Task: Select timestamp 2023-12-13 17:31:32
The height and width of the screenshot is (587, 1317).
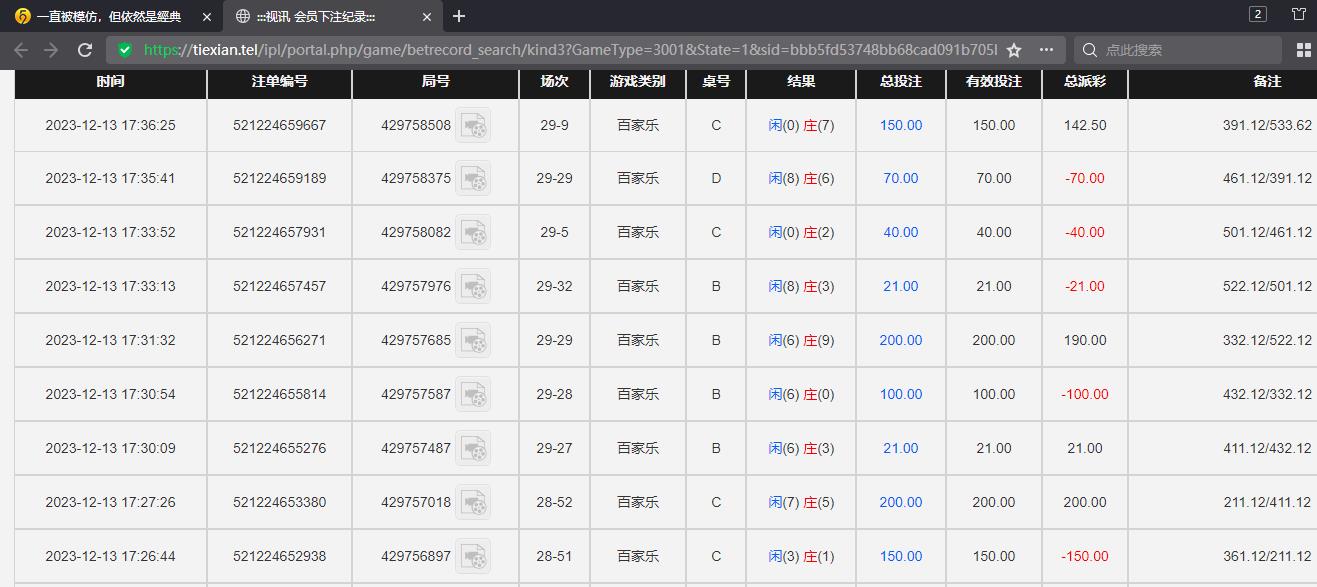Action: coord(110,340)
